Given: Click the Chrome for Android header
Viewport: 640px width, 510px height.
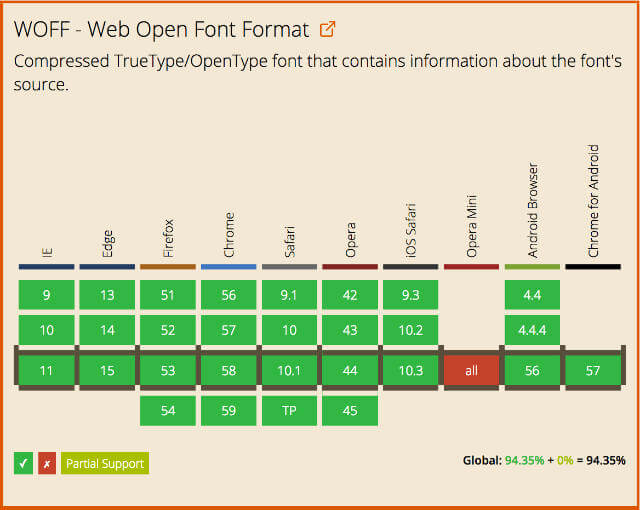Looking at the screenshot, I should point(593,202).
